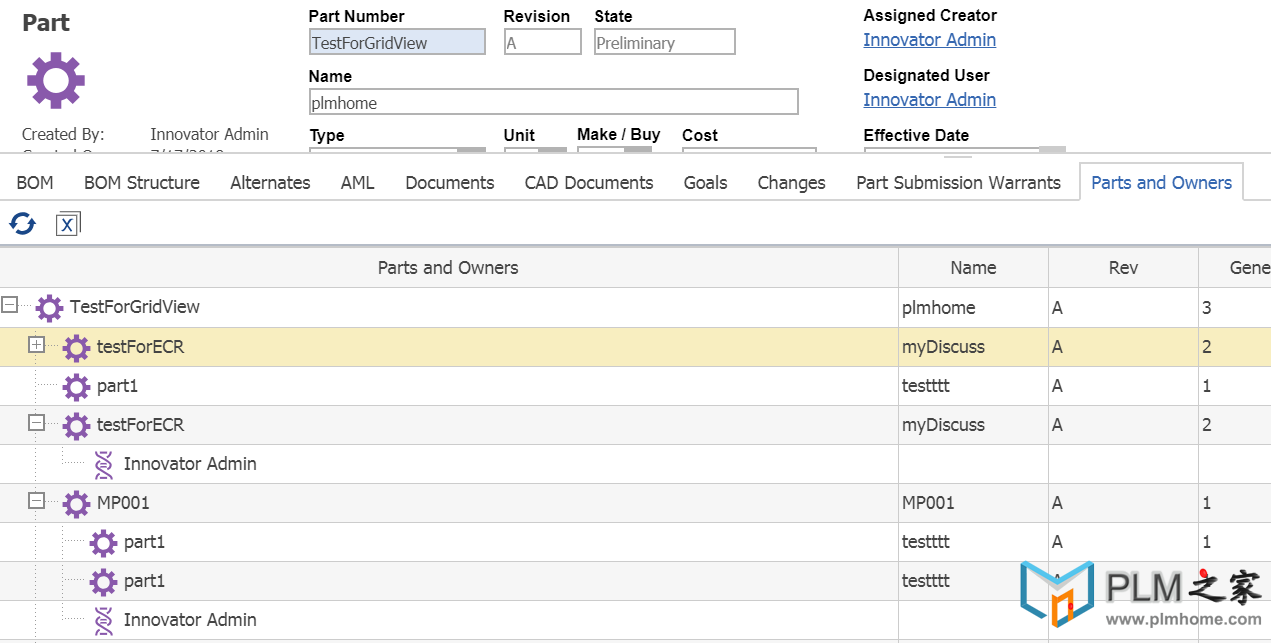Click the gear icon of part1 directly under TestForGridView
Viewport: 1271px width, 643px height.
(76, 386)
